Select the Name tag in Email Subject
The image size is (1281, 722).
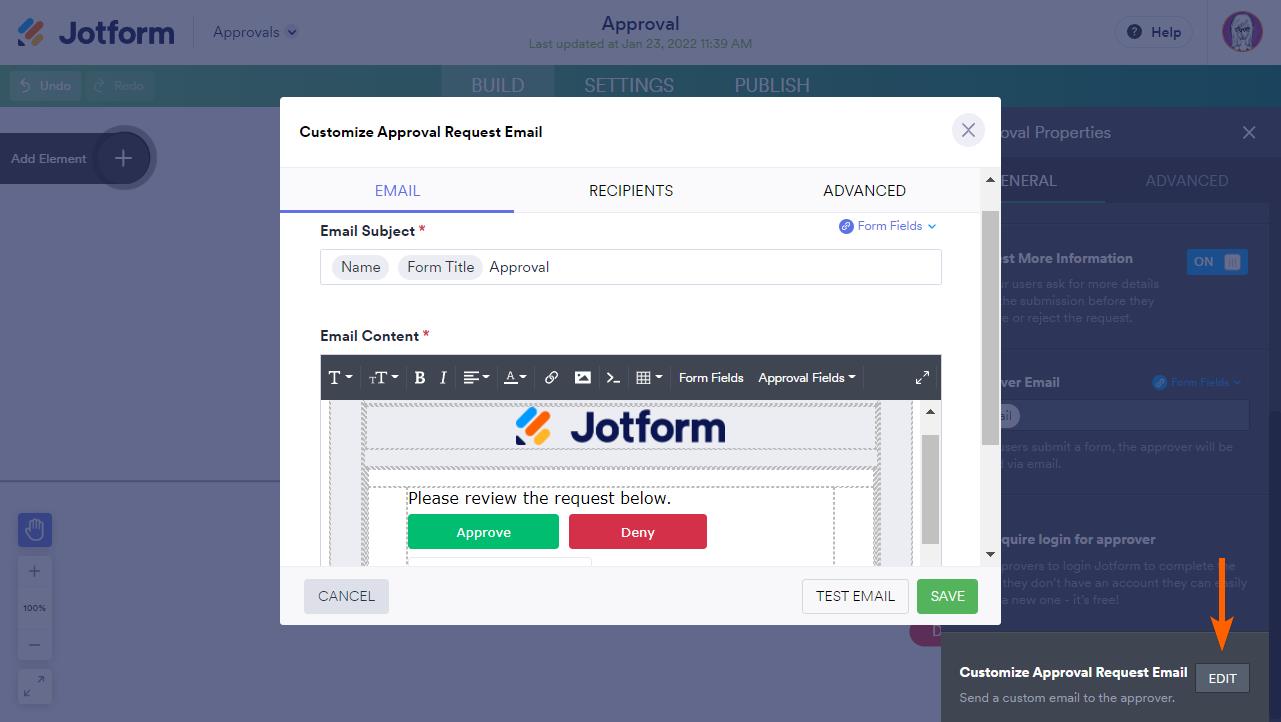pyautogui.click(x=361, y=267)
